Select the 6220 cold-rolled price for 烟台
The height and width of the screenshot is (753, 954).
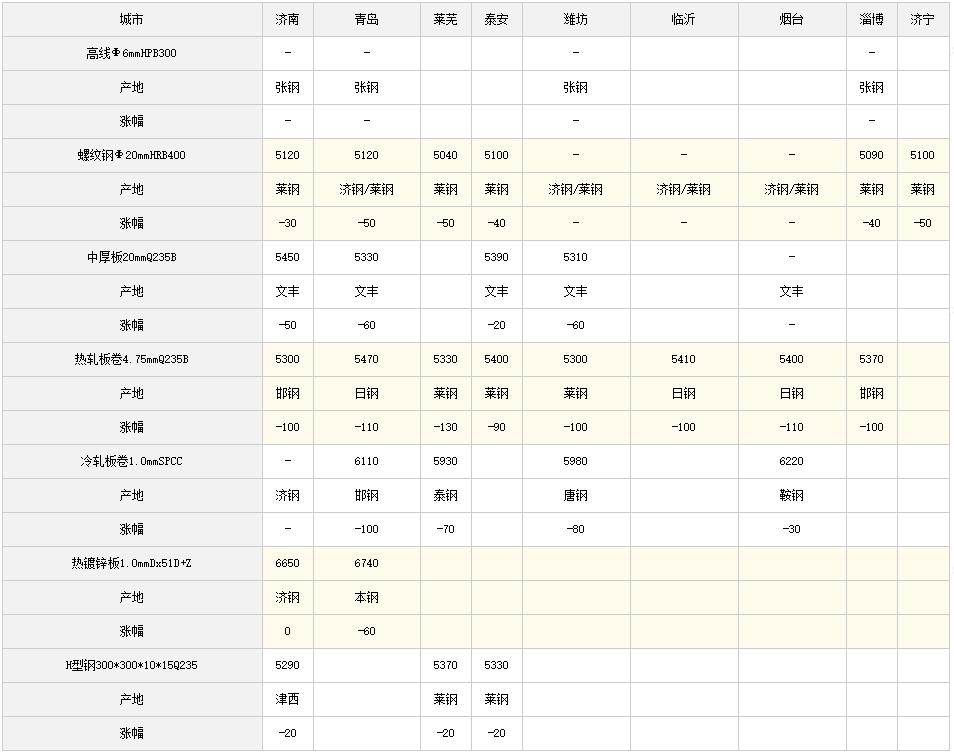pyautogui.click(x=792, y=462)
